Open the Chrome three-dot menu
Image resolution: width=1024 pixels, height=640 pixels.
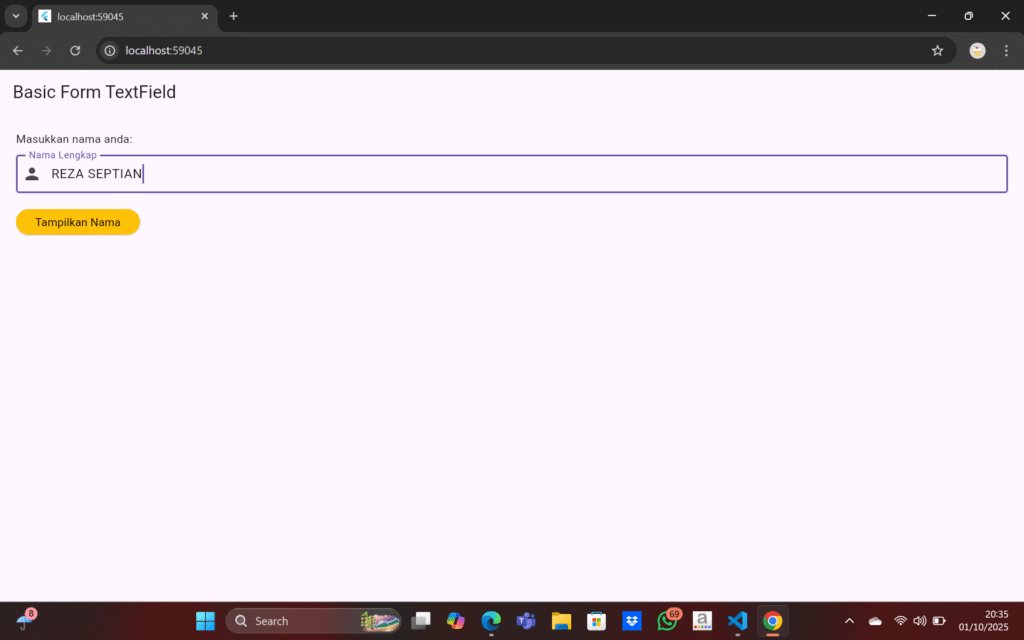[x=1006, y=51]
